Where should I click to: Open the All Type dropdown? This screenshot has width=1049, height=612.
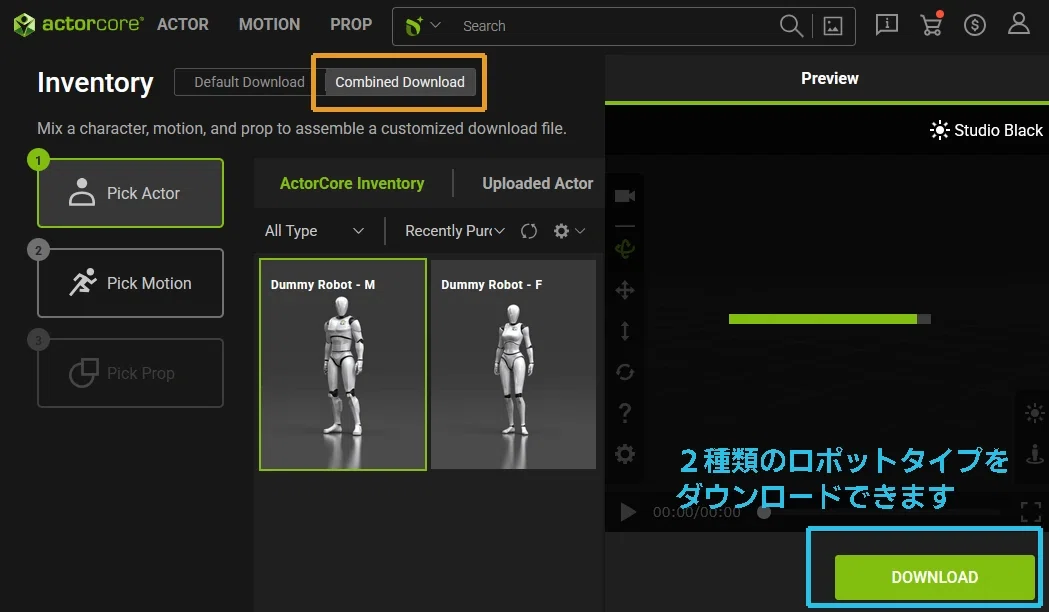pyautogui.click(x=314, y=231)
